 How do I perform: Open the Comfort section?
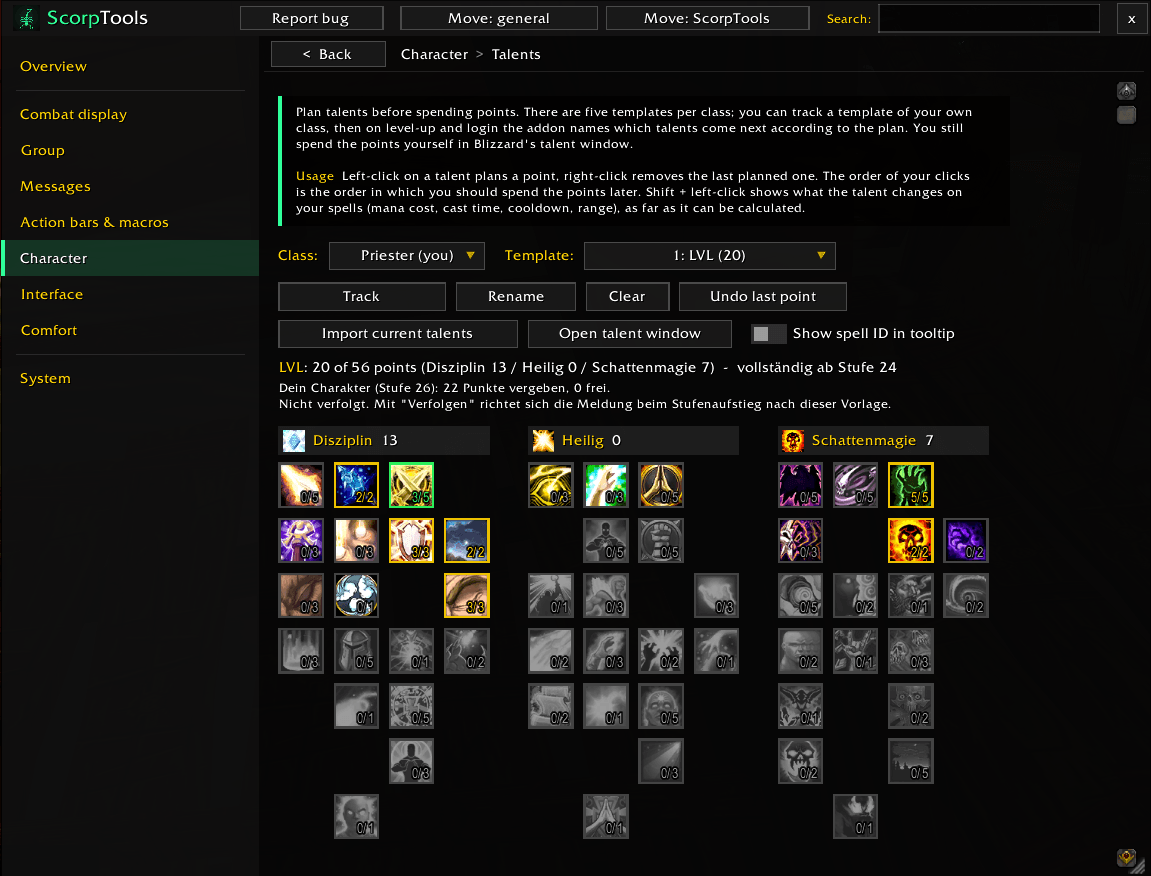coord(48,330)
